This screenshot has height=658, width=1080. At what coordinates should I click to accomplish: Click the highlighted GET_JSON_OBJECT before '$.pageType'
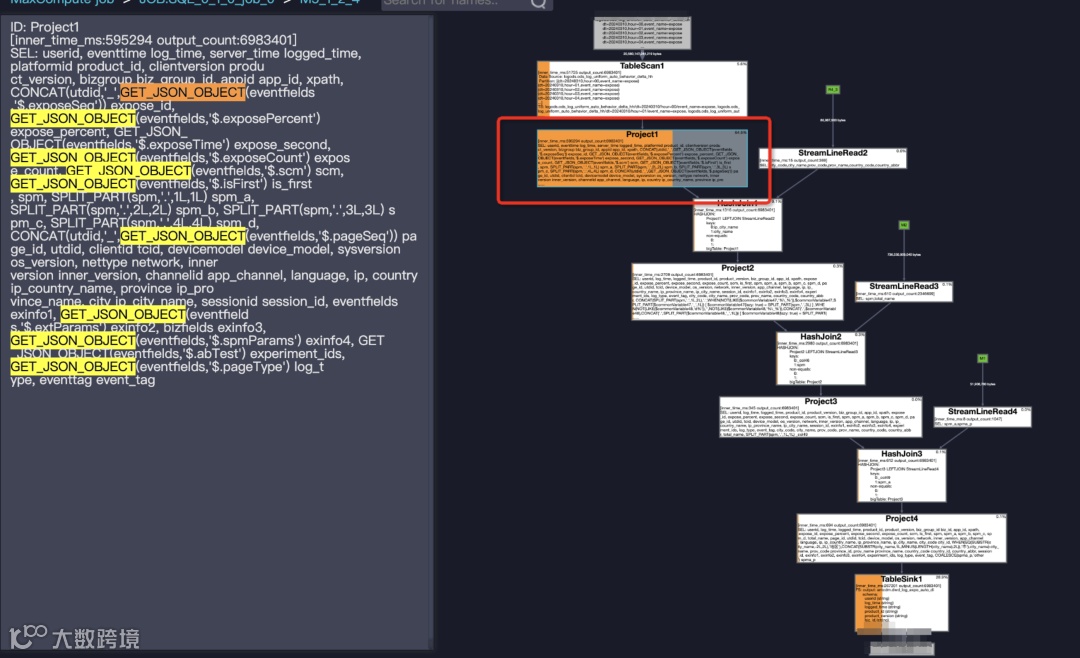pyautogui.click(x=73, y=367)
